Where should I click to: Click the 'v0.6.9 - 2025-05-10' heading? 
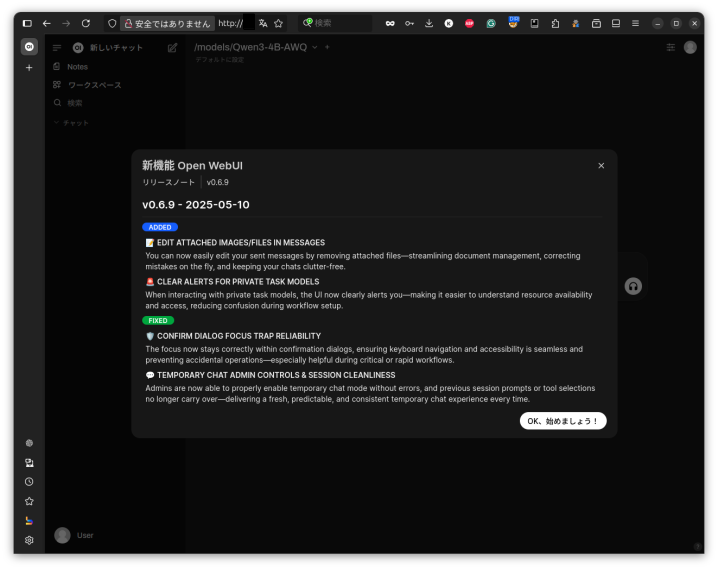click(196, 205)
